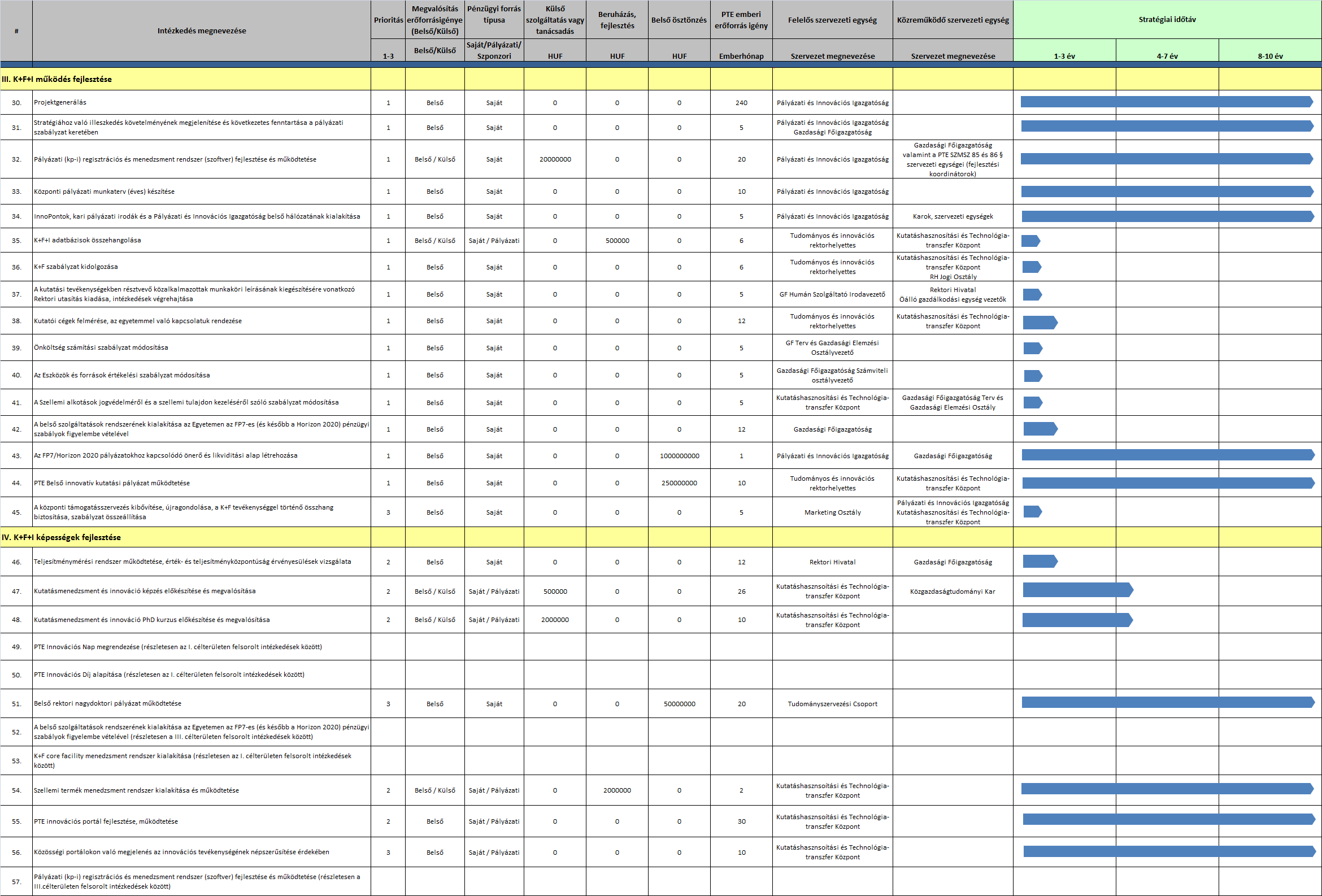
Task: Click the 1000000000 incentive cell in row 43
Action: 679,456
